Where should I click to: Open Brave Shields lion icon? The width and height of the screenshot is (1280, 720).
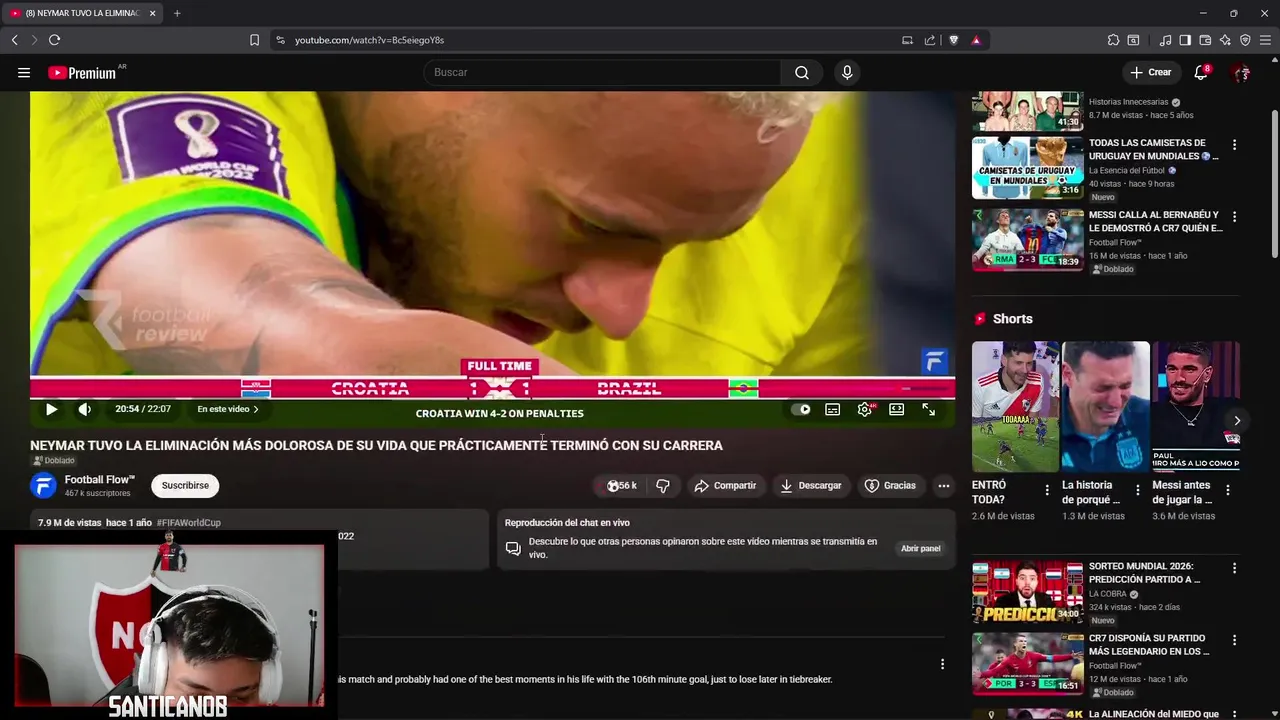pos(953,40)
